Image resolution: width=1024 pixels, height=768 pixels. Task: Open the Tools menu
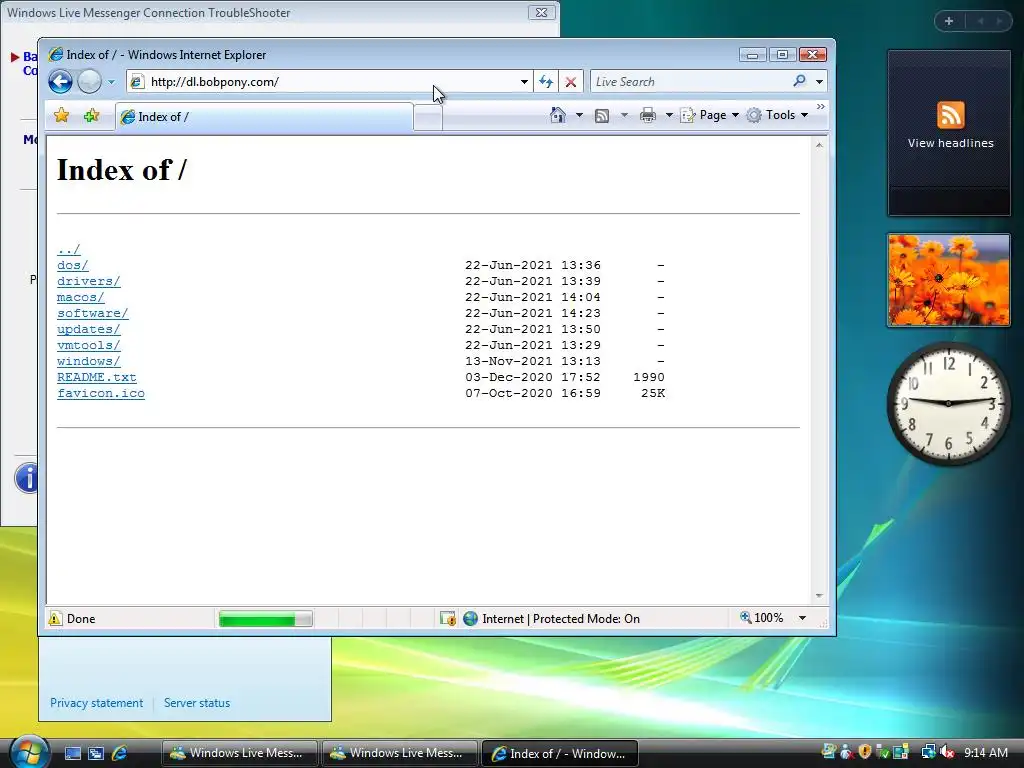pos(778,115)
